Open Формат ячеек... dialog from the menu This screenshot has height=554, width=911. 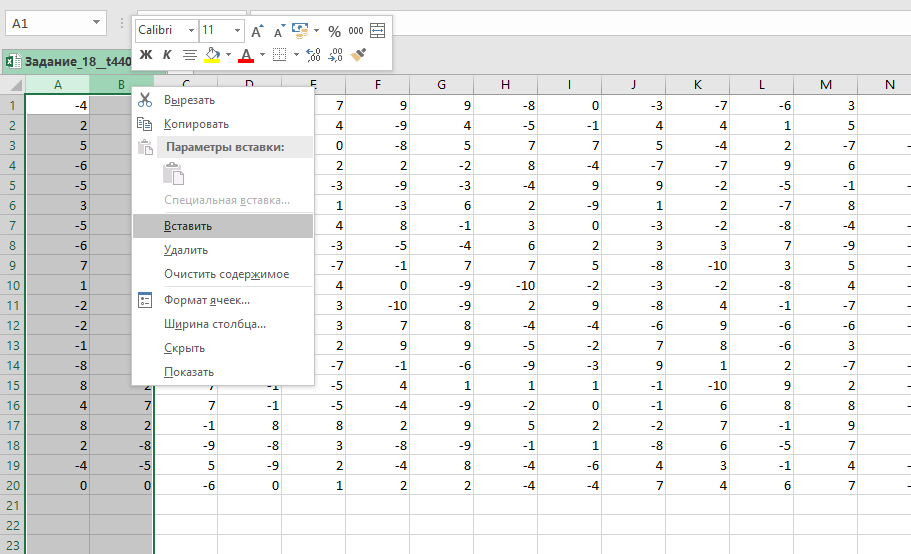coord(206,300)
